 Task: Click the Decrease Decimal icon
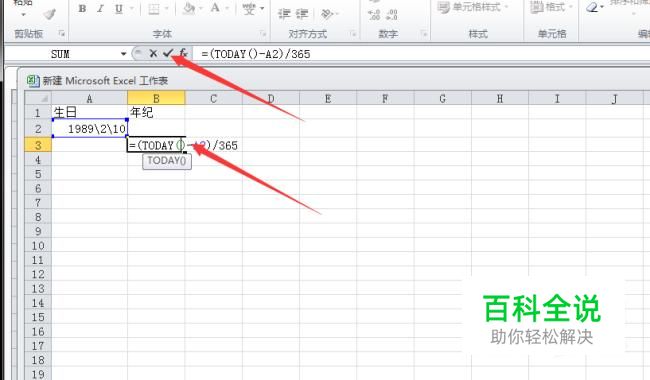392,15
